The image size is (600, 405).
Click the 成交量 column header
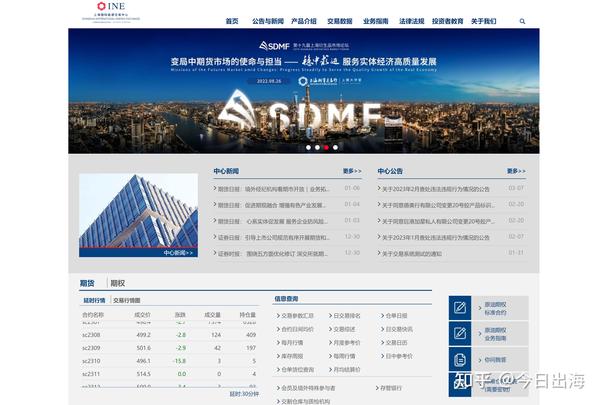pyautogui.click(x=212, y=315)
